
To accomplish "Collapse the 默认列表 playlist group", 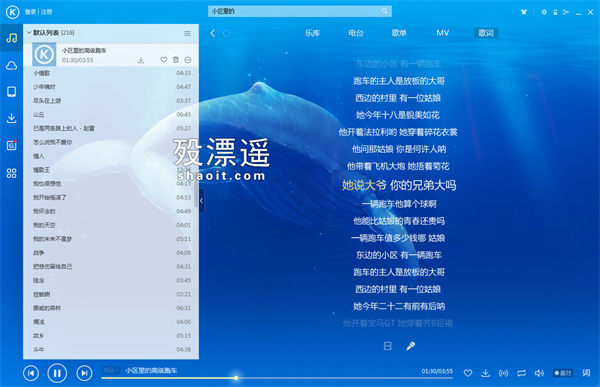I will pyautogui.click(x=29, y=33).
